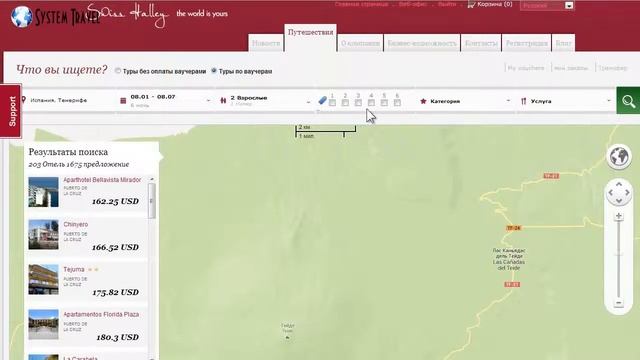640x360 pixels.
Task: Click the Мои заказы link
Action: [x=571, y=68]
